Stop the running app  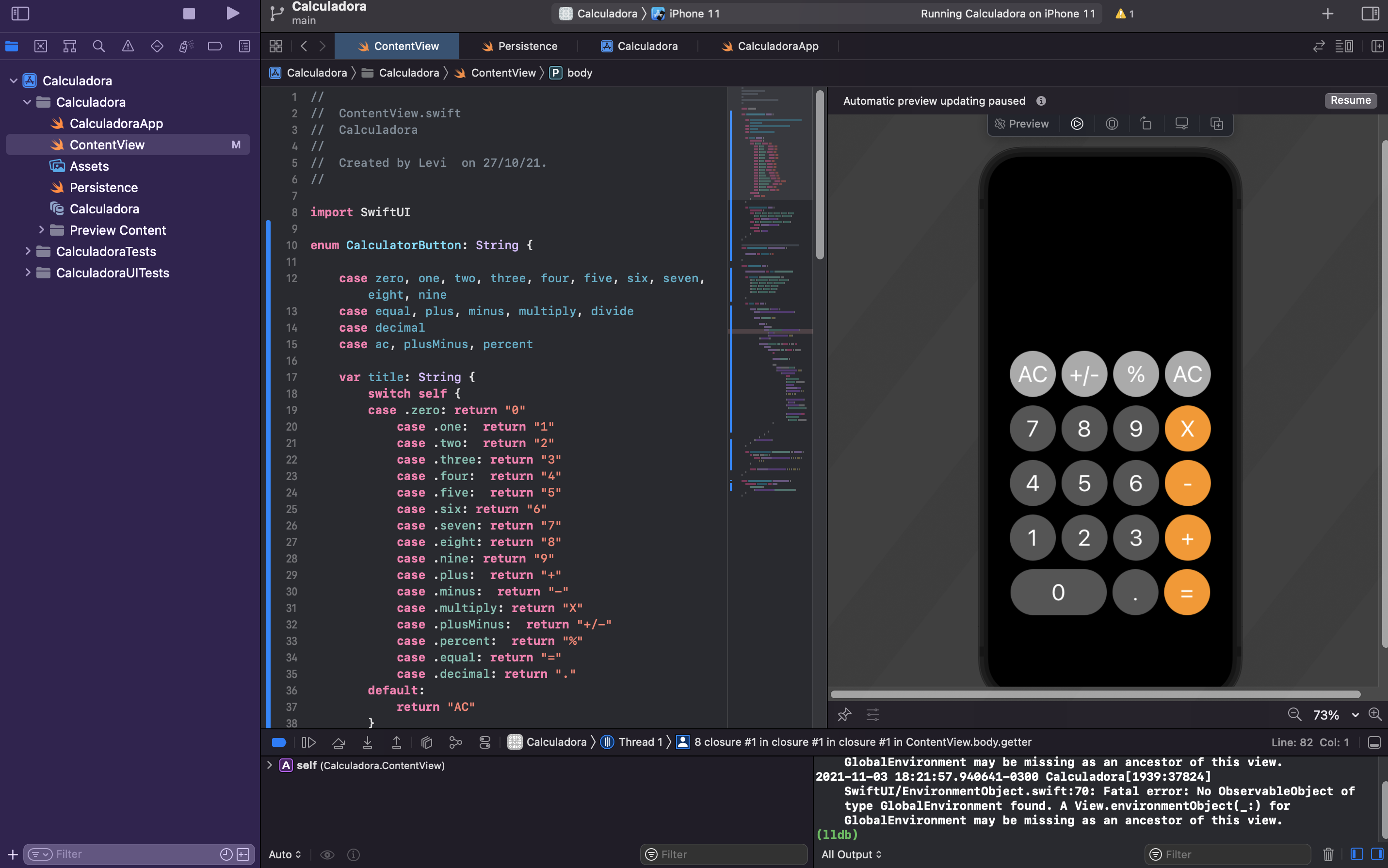190,13
